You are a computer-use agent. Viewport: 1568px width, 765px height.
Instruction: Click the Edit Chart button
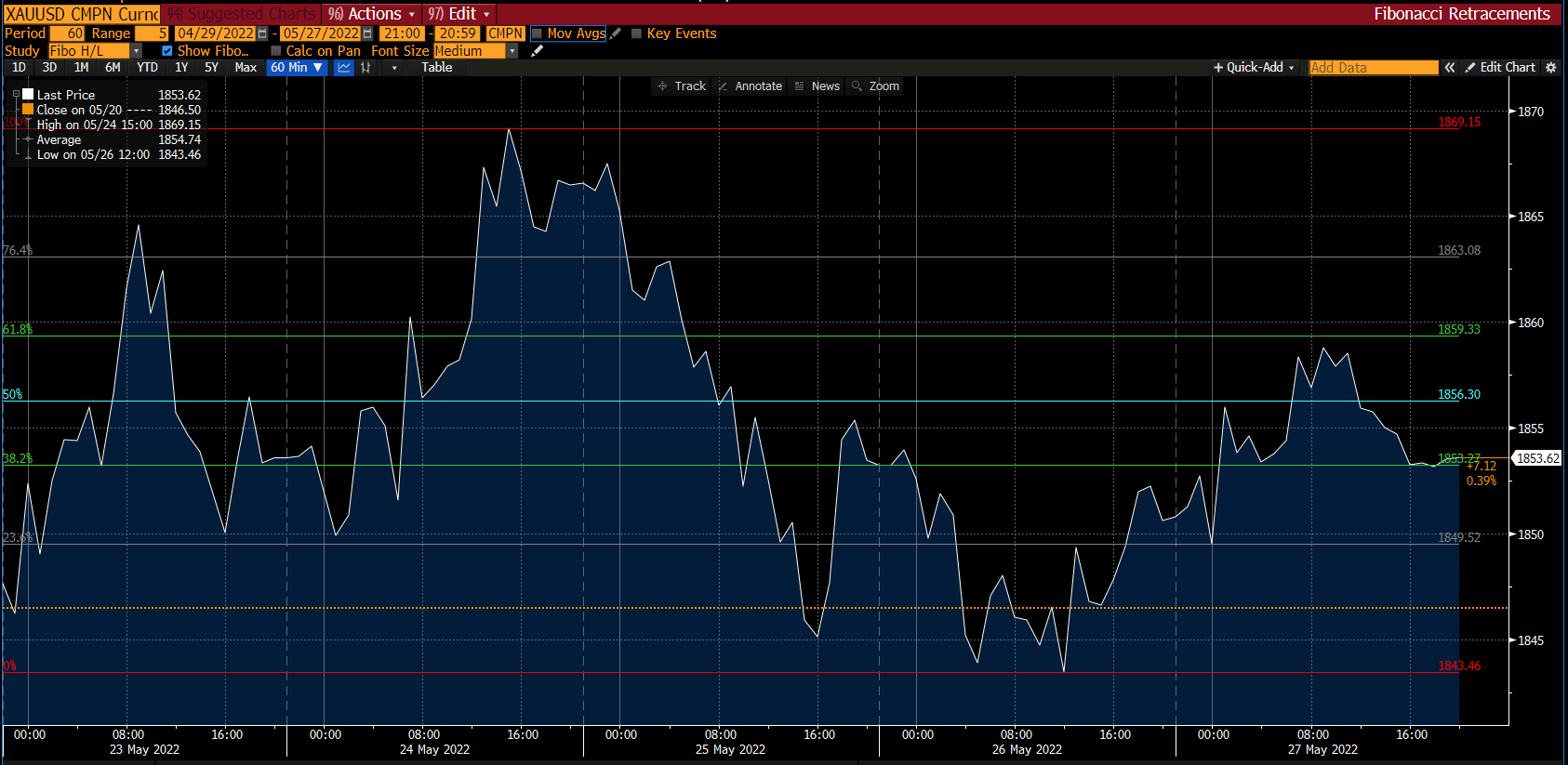(x=1500, y=68)
